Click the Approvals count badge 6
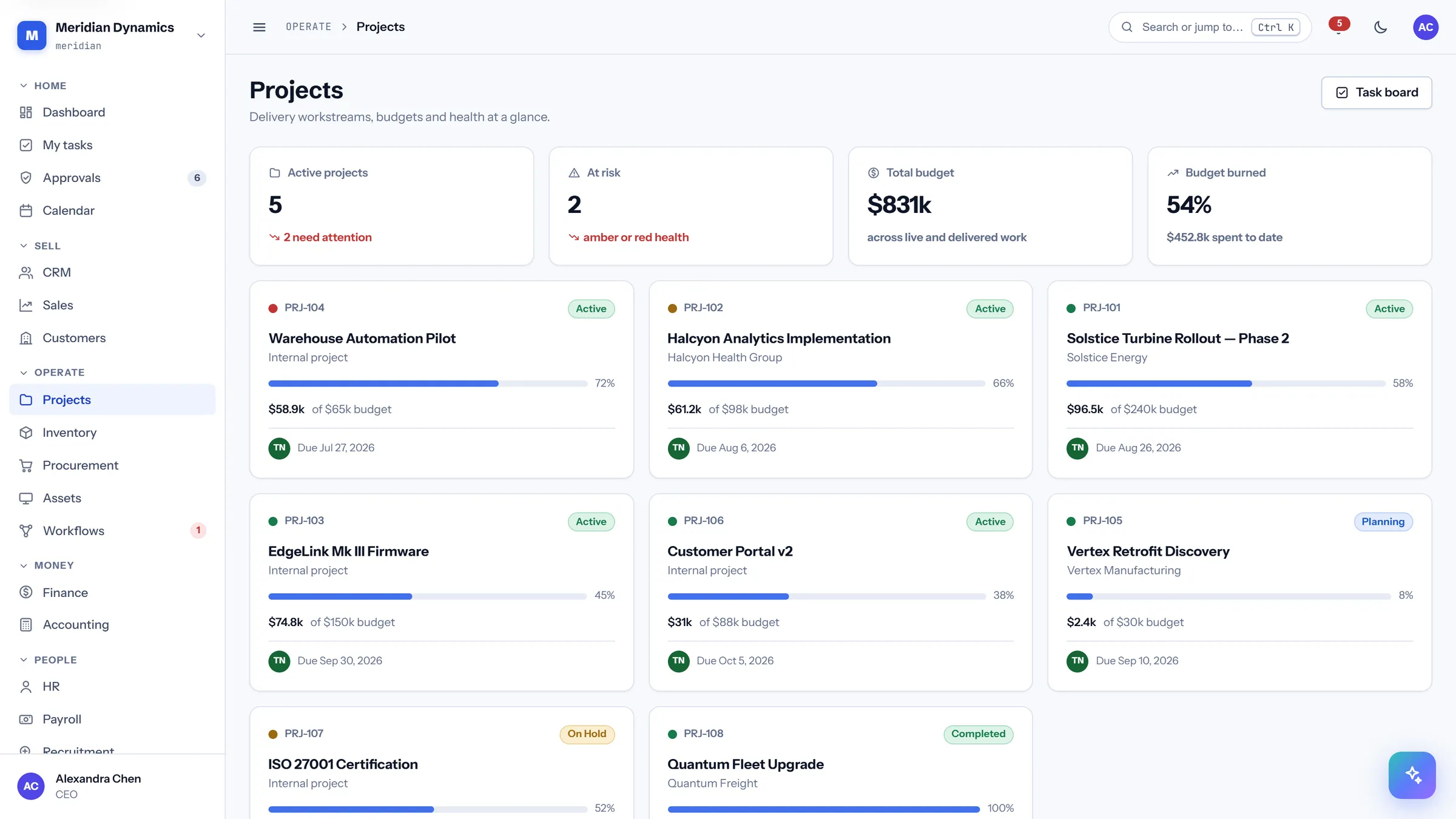Viewport: 1456px width, 819px height. point(197,178)
